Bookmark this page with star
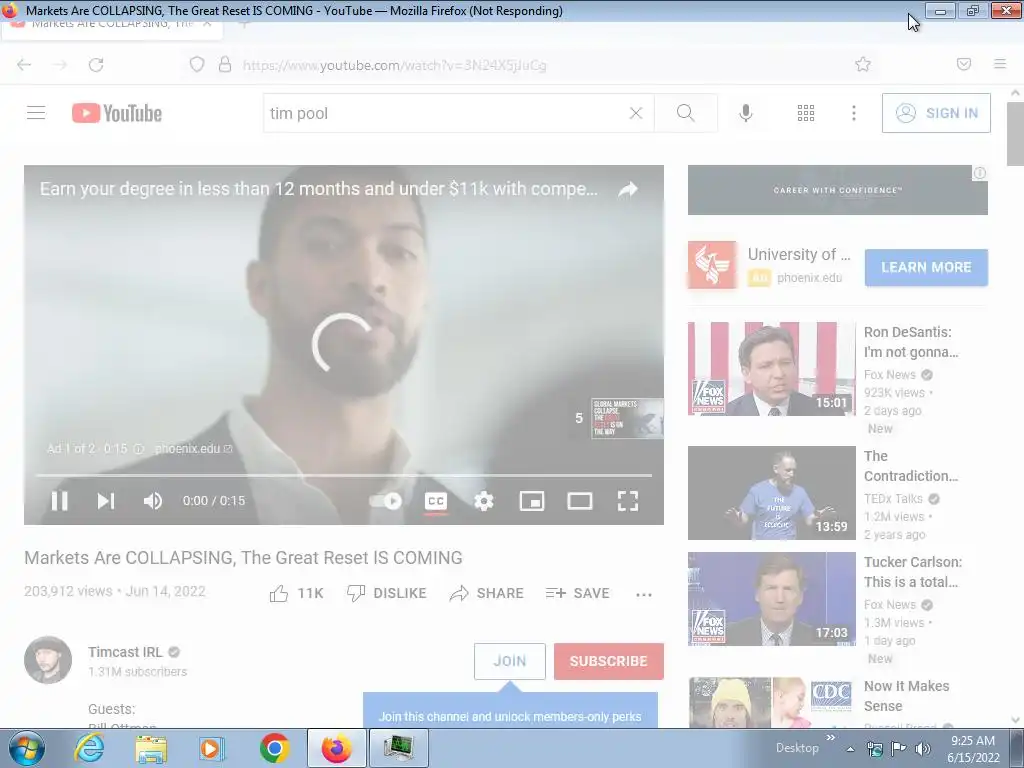The height and width of the screenshot is (768, 1024). (863, 64)
